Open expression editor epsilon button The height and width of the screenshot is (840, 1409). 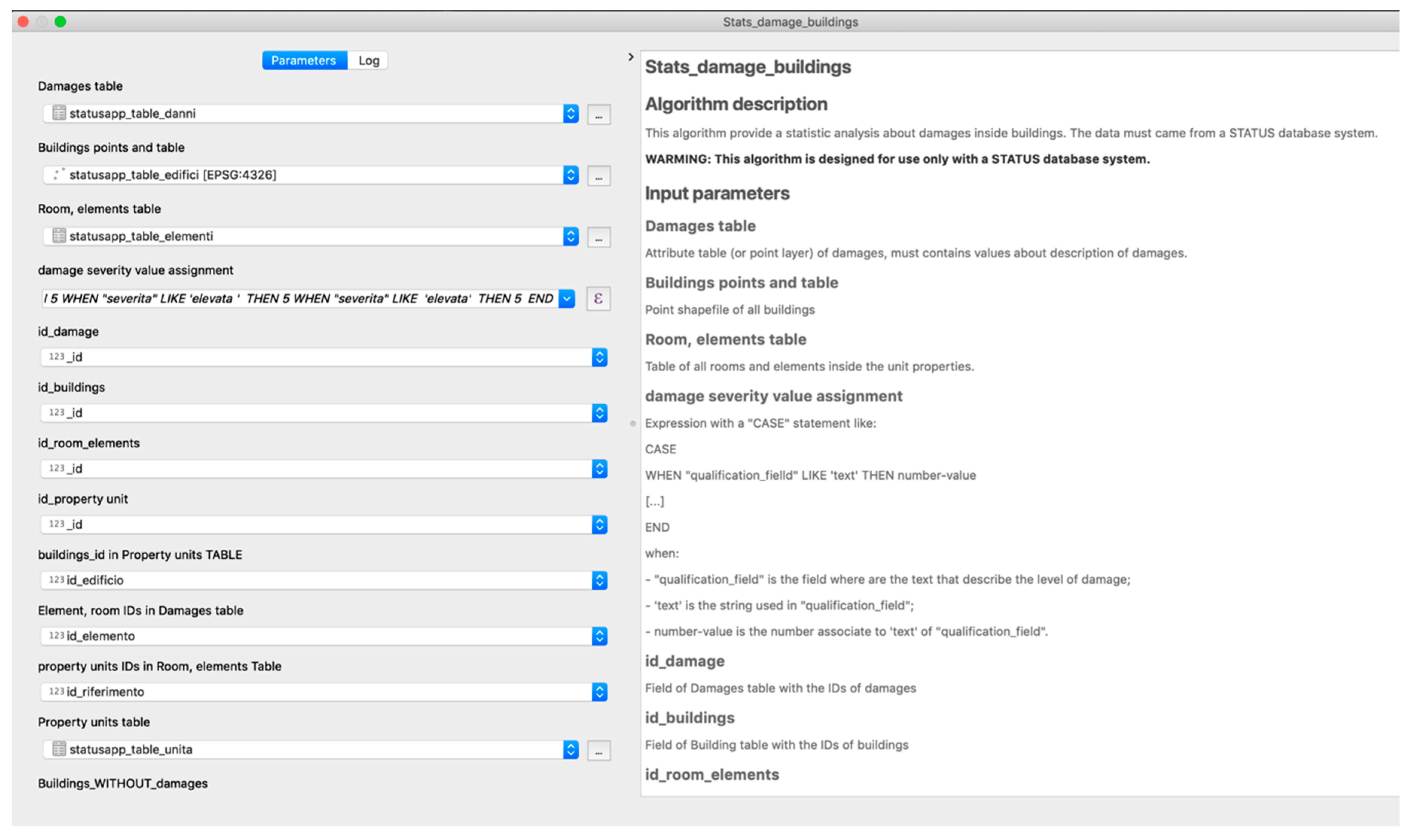point(598,298)
